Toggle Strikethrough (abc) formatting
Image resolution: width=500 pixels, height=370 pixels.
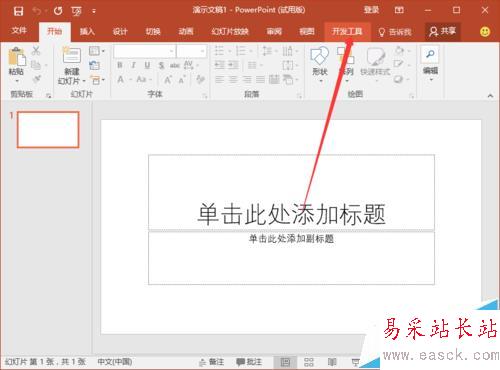coord(175,65)
